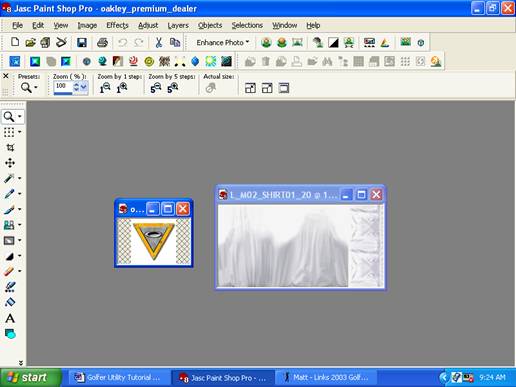Open the Selections menu
The image size is (516, 387).
(x=247, y=25)
